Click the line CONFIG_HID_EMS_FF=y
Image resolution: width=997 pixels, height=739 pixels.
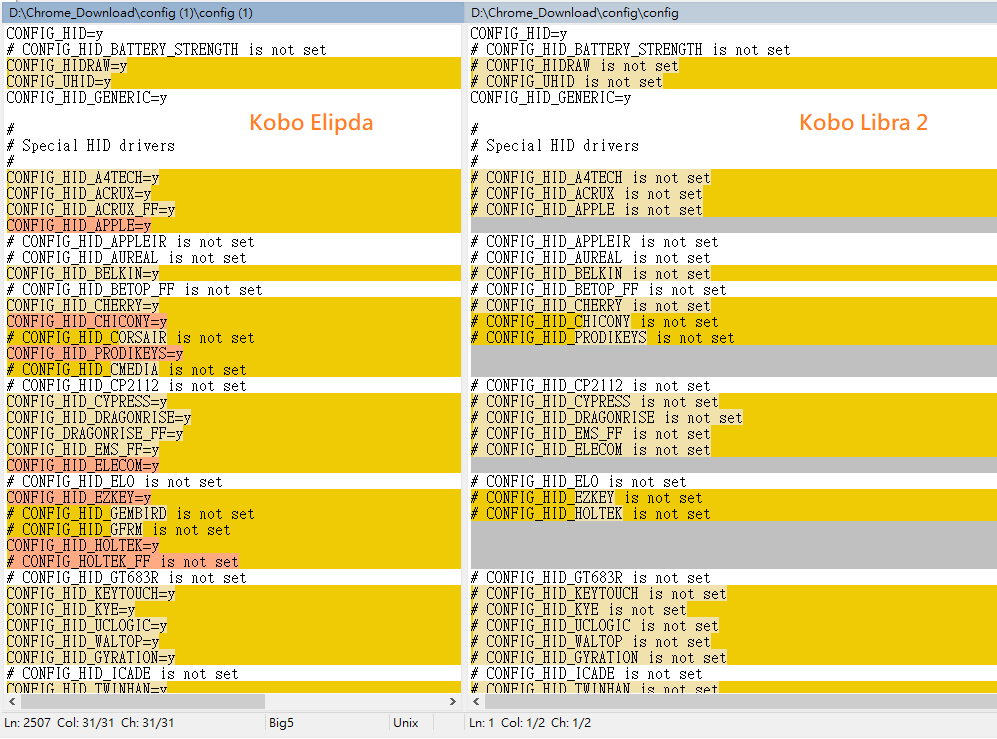tap(83, 450)
